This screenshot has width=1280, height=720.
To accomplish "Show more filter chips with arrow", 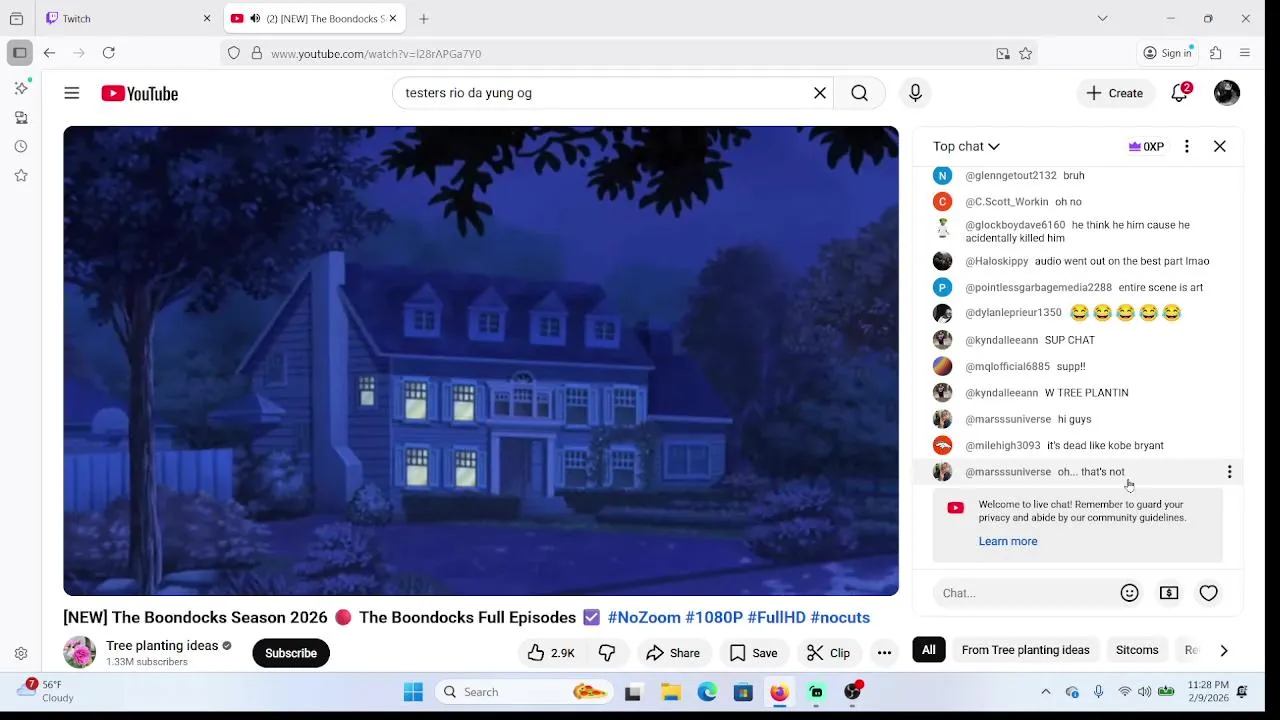I will [x=1224, y=650].
